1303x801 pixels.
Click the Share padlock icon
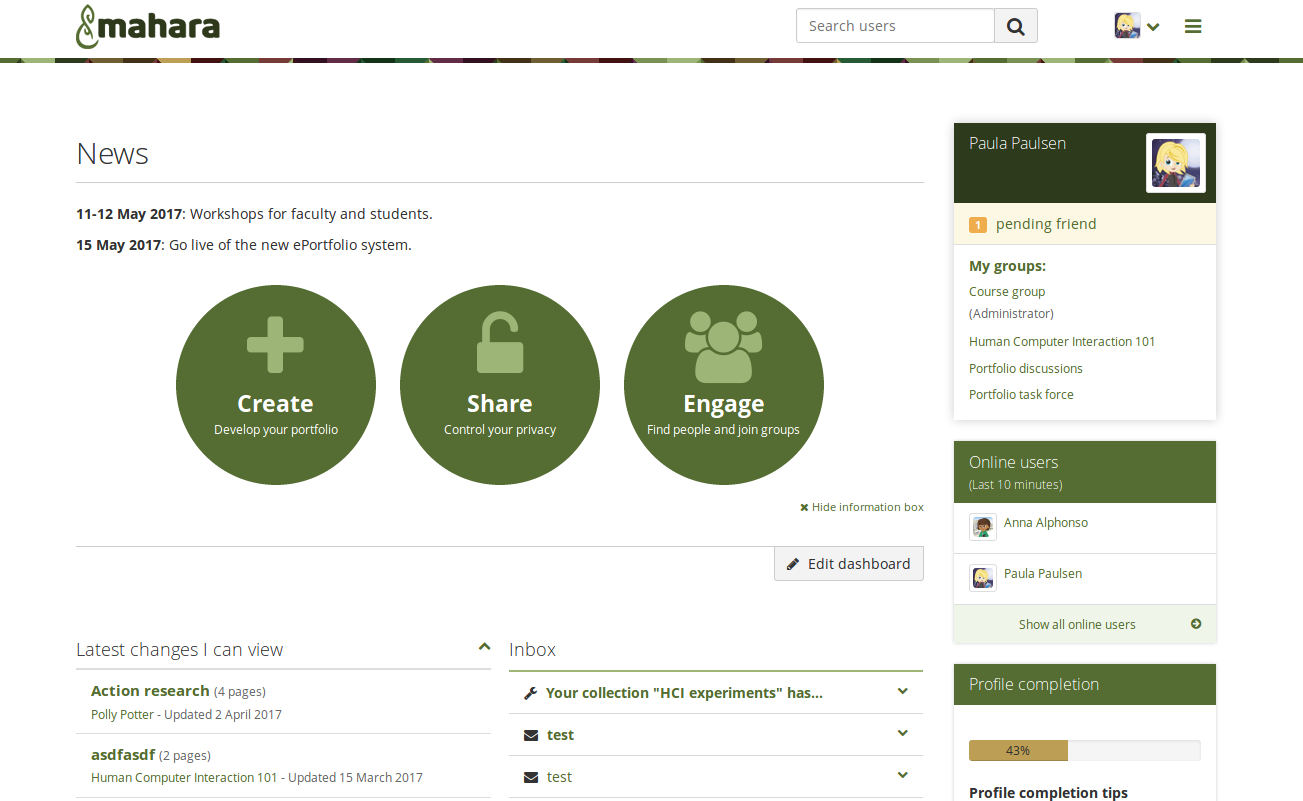(x=499, y=343)
